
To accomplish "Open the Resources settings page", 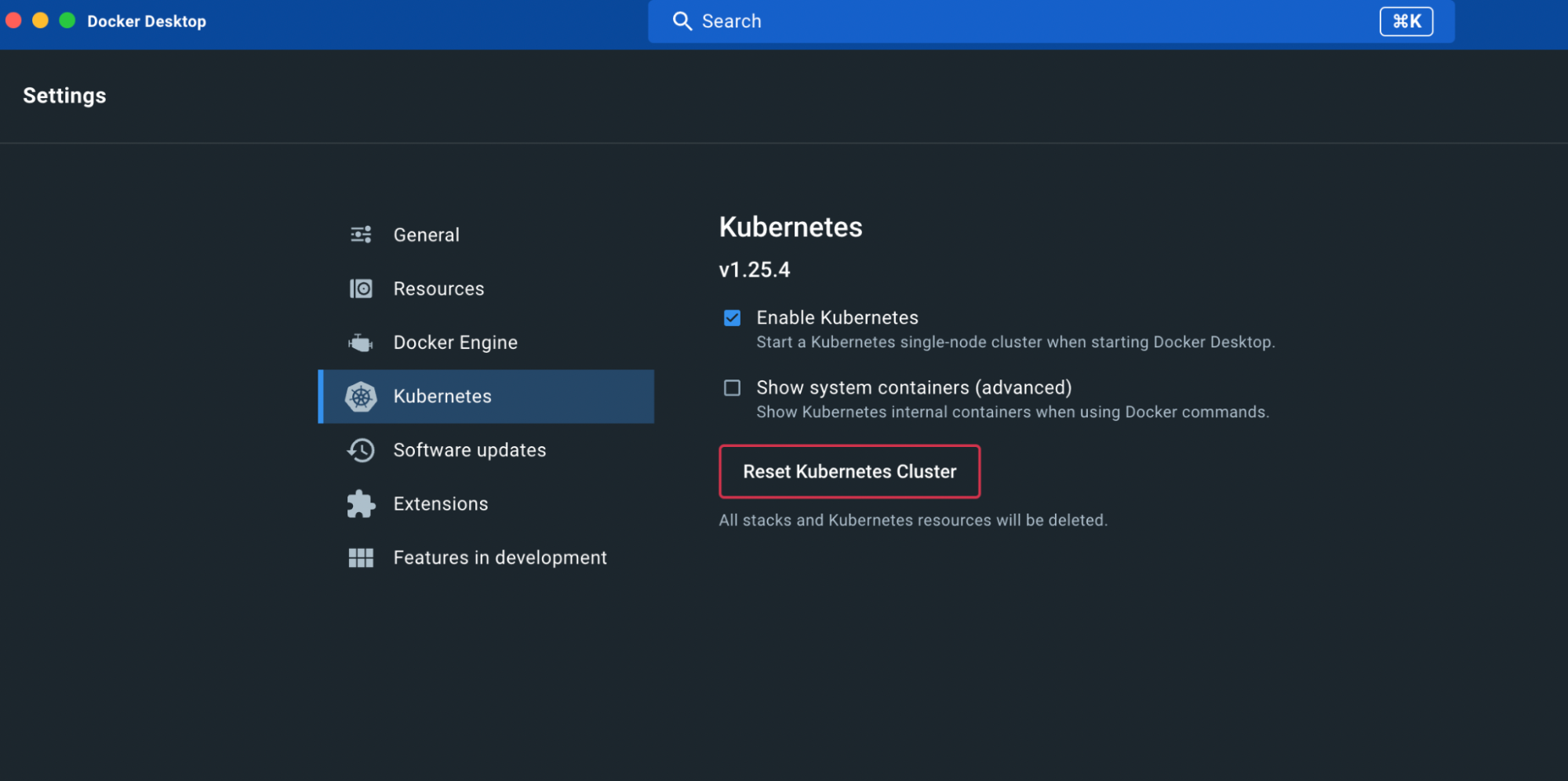I will click(x=438, y=288).
